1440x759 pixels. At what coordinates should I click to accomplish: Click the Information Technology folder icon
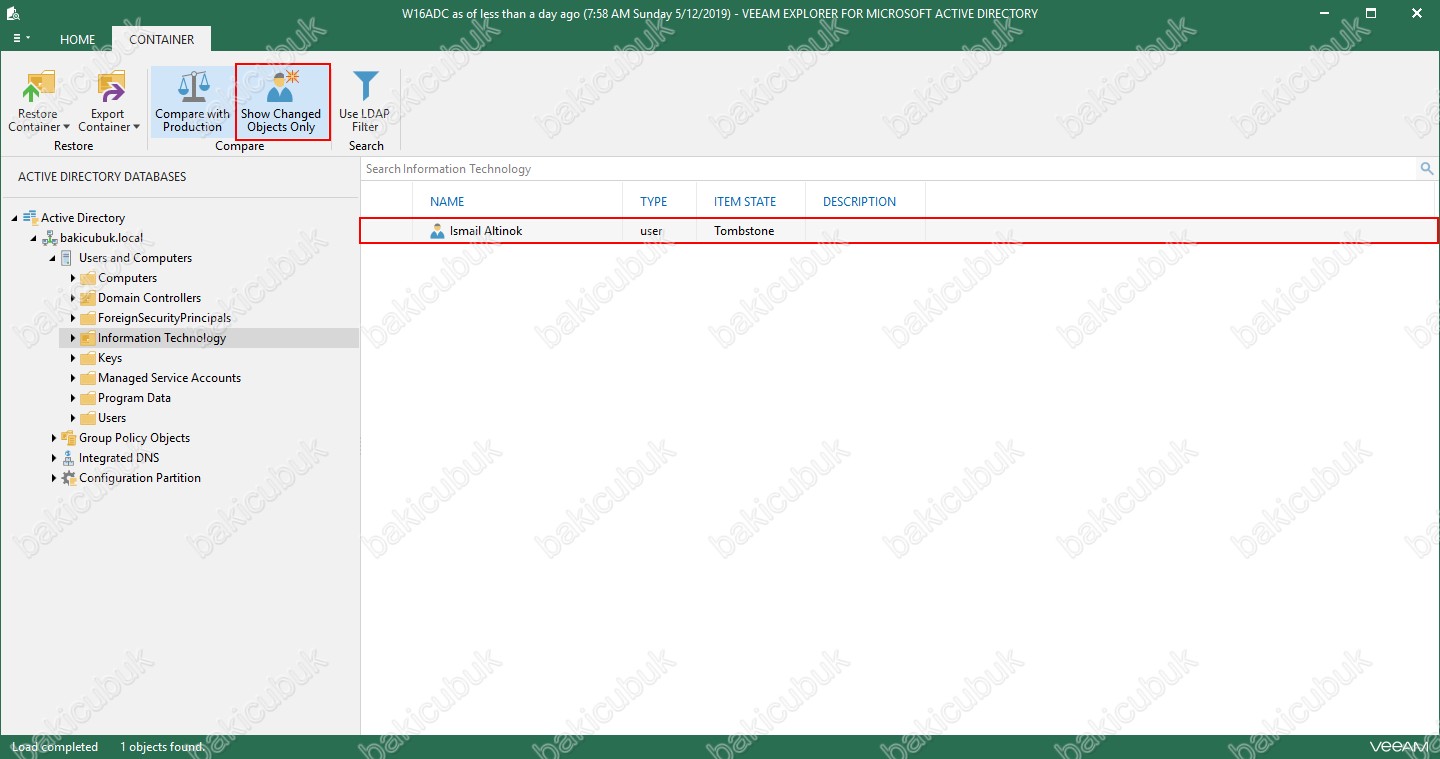pyautogui.click(x=88, y=338)
